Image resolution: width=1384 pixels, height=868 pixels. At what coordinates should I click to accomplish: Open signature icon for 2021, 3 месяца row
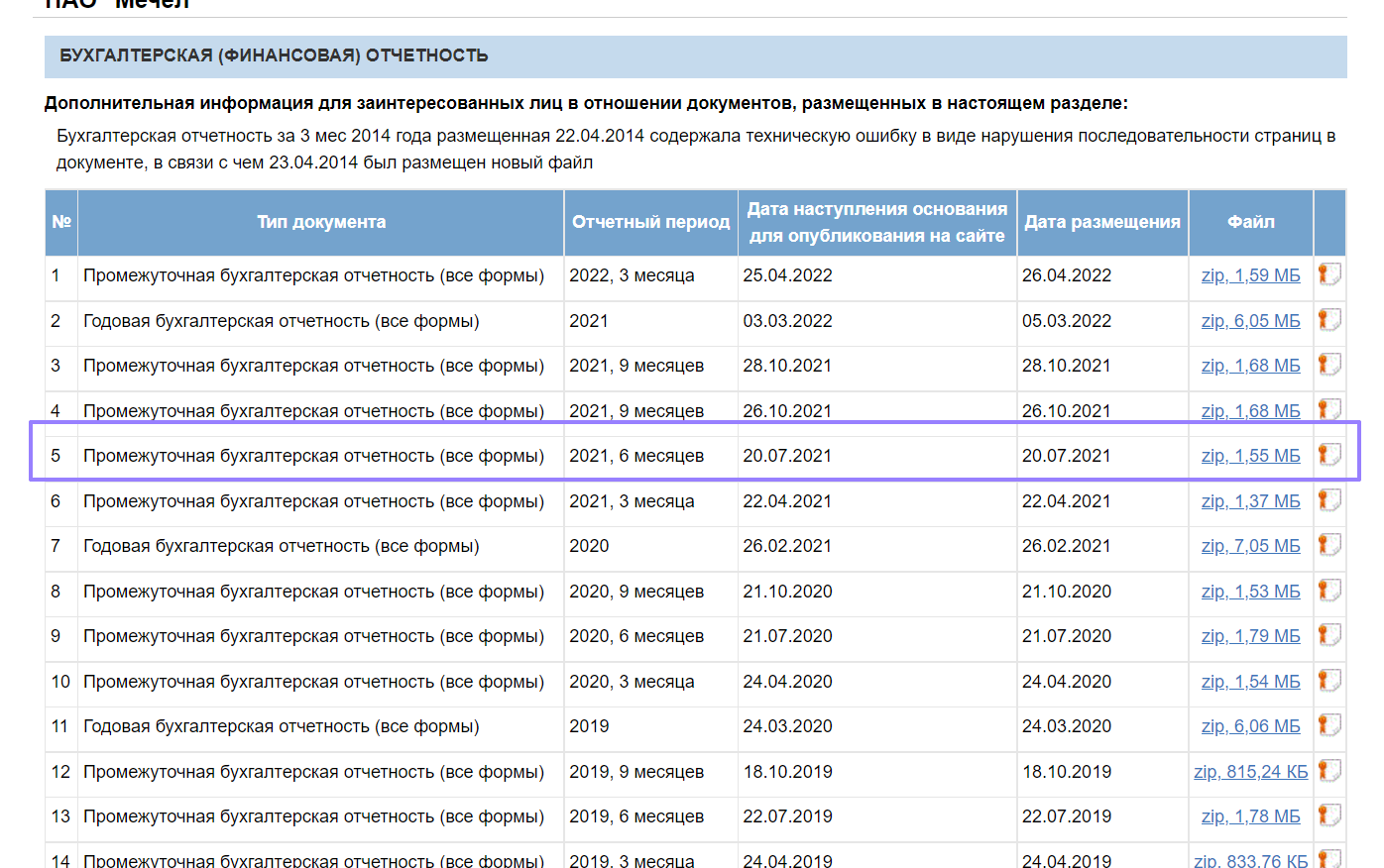[1329, 500]
